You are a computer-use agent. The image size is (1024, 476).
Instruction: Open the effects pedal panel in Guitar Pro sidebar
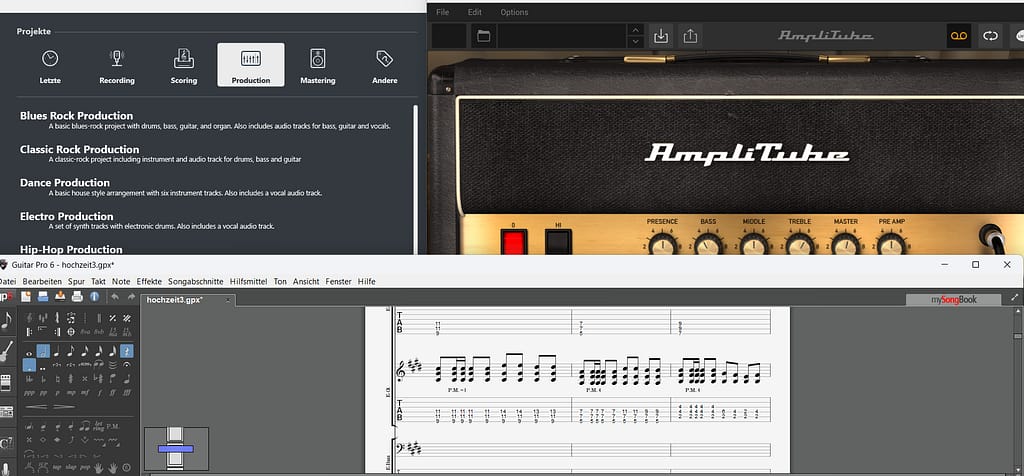(x=7, y=383)
